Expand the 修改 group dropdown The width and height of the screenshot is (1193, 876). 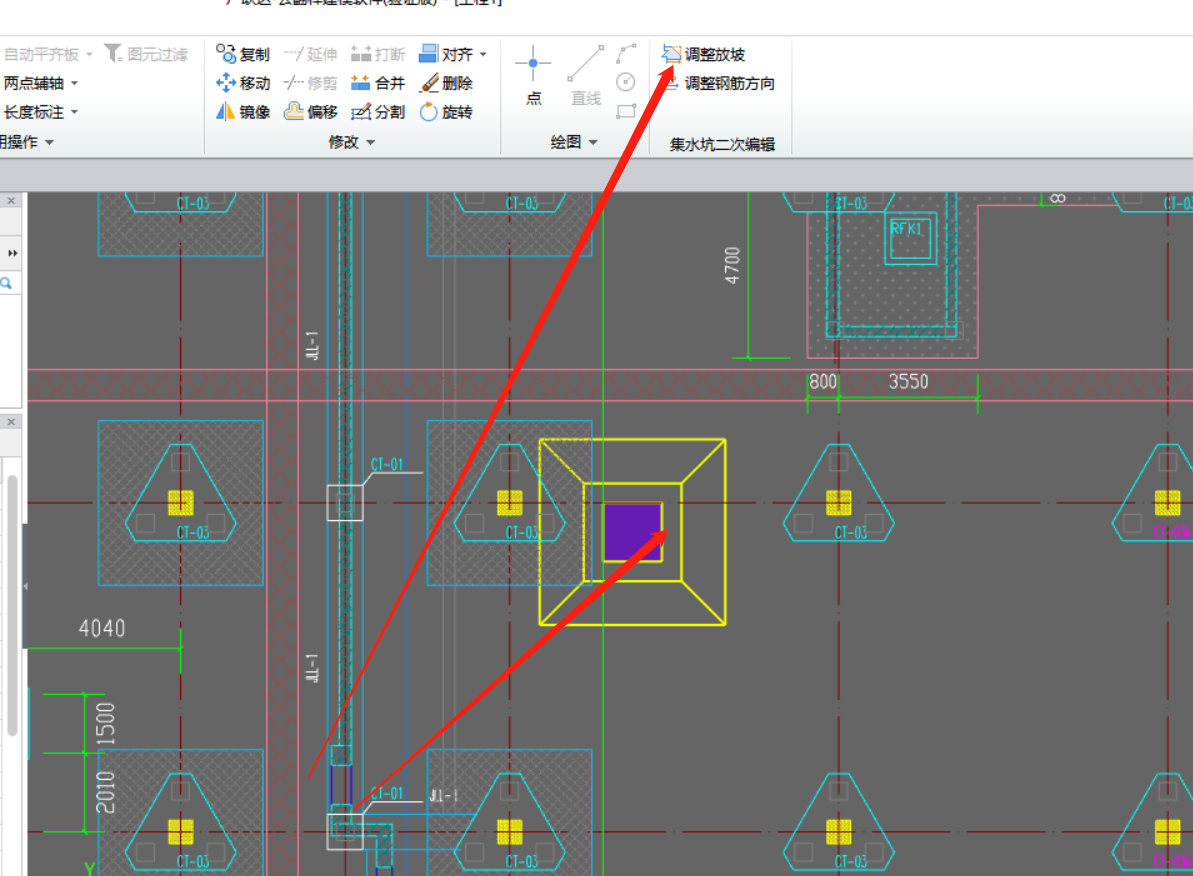pyautogui.click(x=371, y=142)
